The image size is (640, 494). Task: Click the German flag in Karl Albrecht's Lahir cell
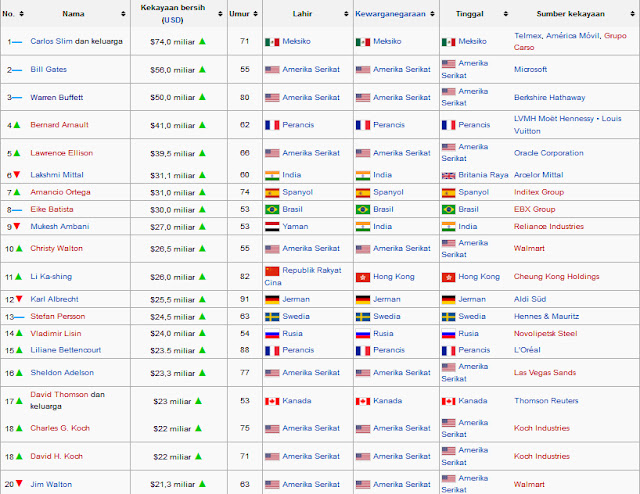click(272, 299)
